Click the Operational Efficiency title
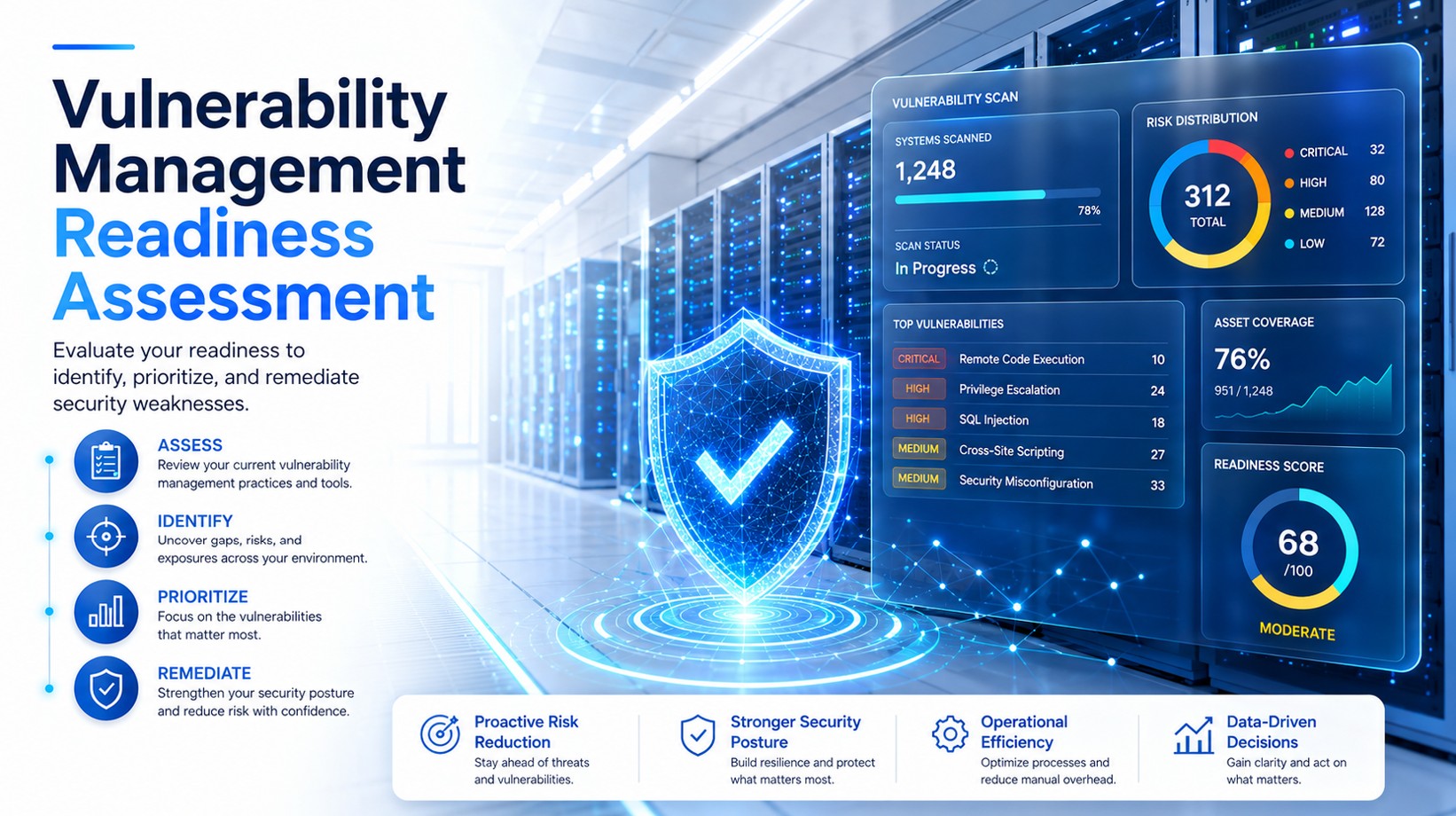 coord(1024,732)
